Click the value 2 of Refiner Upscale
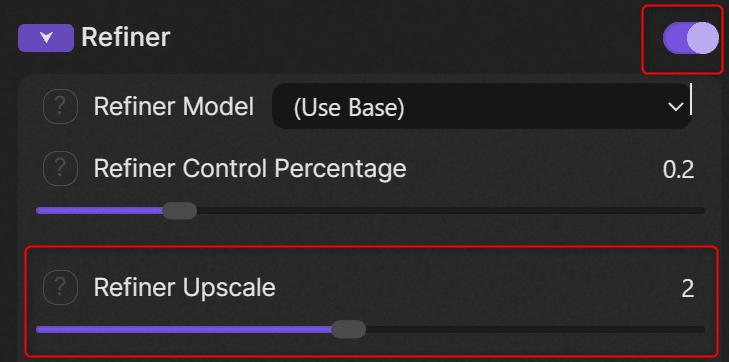The image size is (729, 362). tap(688, 289)
